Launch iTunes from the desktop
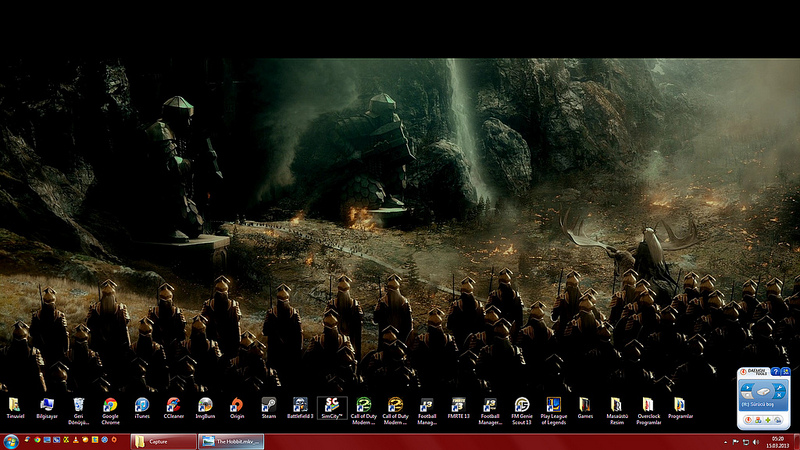 tap(142, 406)
